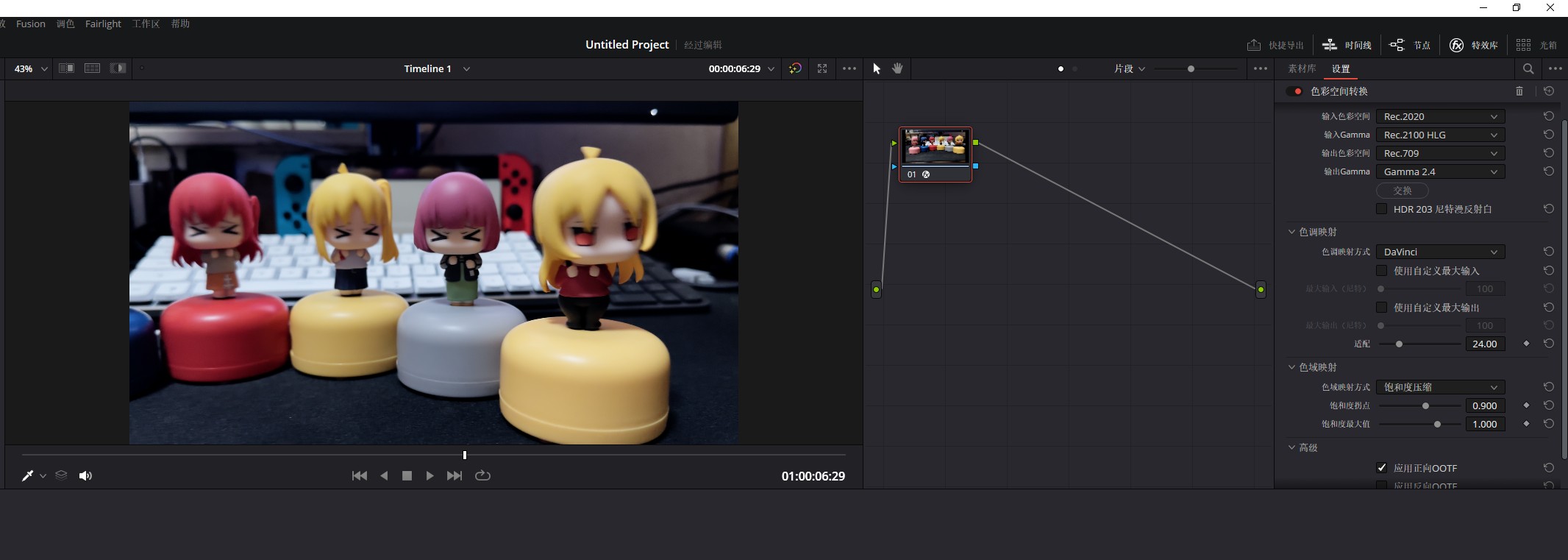
Task: Select the single viewer layout icon
Action: pyautogui.click(x=66, y=68)
